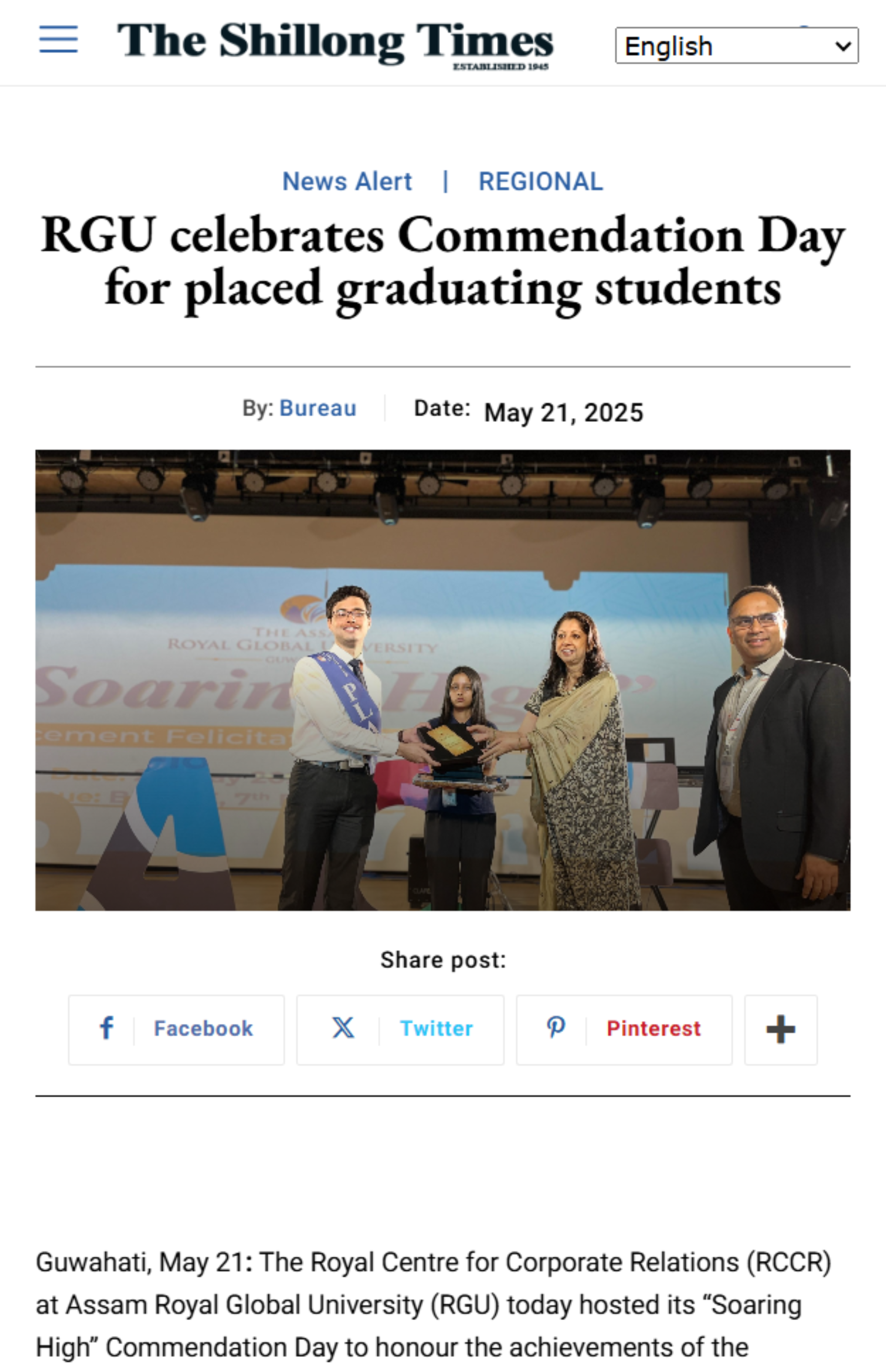Share the post via Pinterest label
The height and width of the screenshot is (1372, 886).
[654, 1029]
